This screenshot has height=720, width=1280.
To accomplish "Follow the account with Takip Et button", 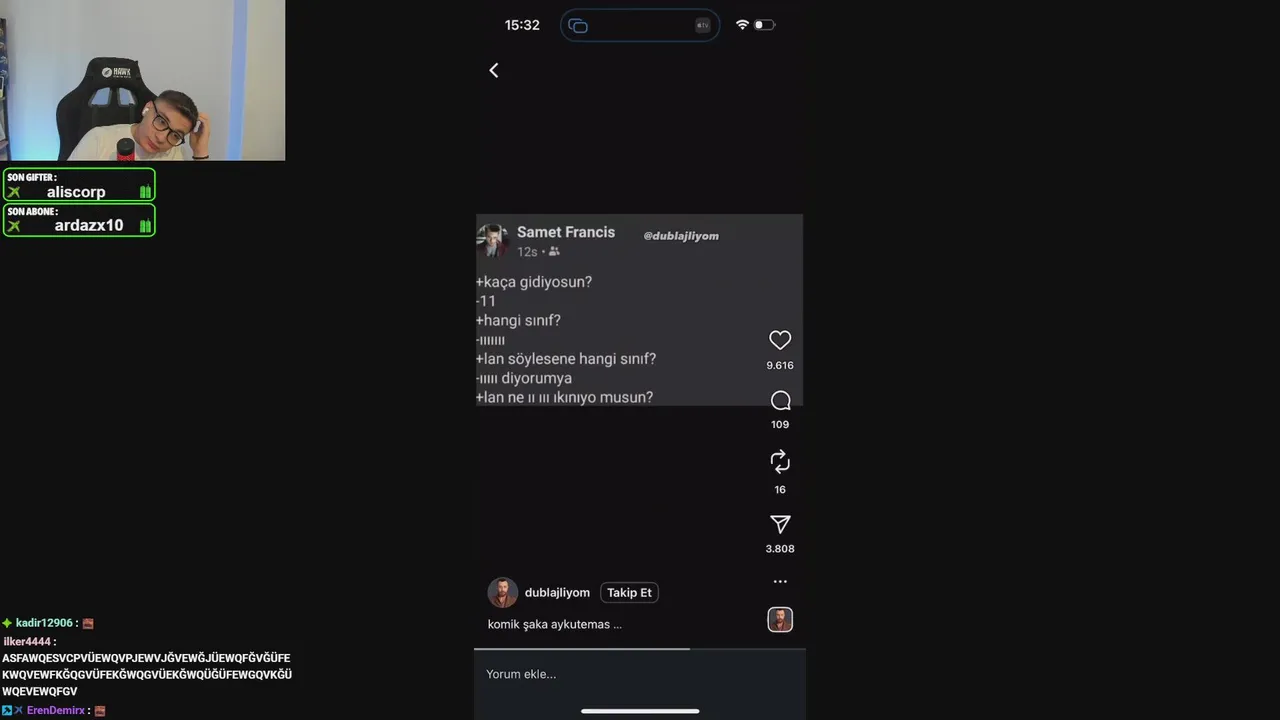I will click(629, 593).
